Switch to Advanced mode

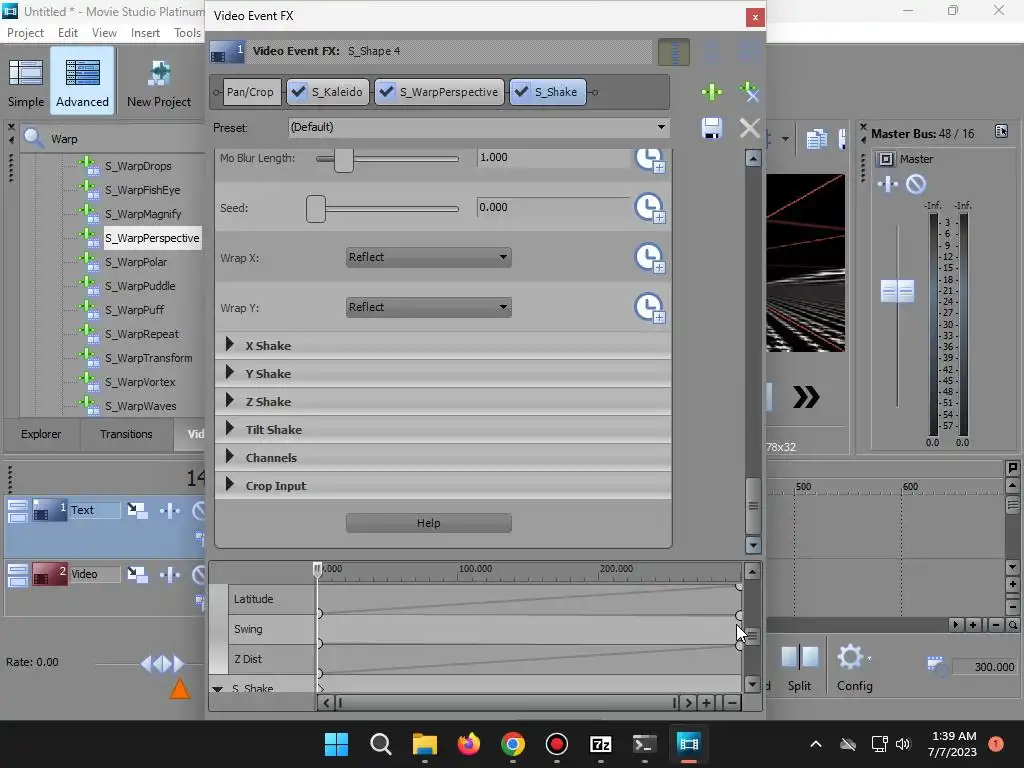tap(82, 82)
